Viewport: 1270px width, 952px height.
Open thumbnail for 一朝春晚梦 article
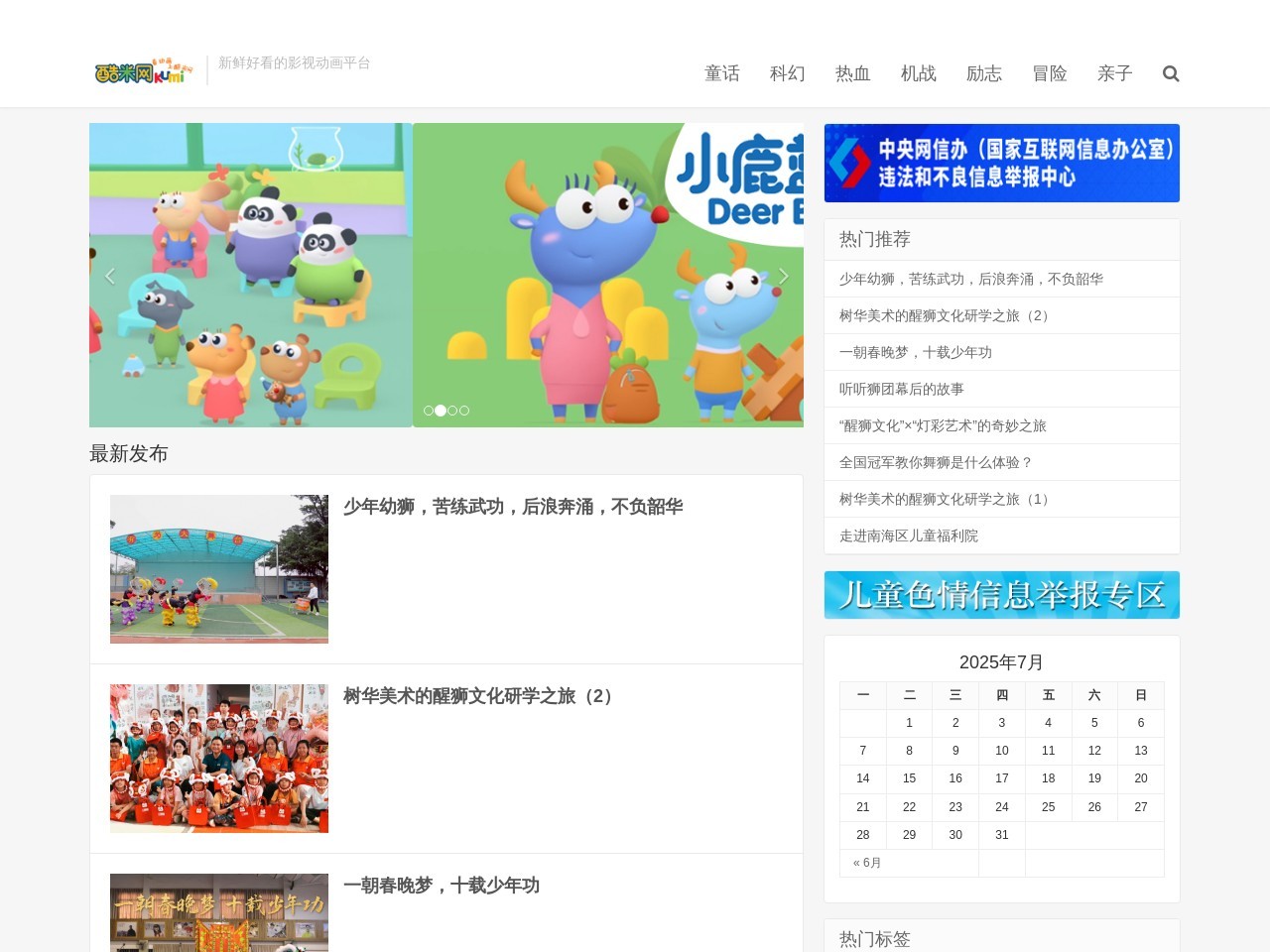(x=219, y=912)
